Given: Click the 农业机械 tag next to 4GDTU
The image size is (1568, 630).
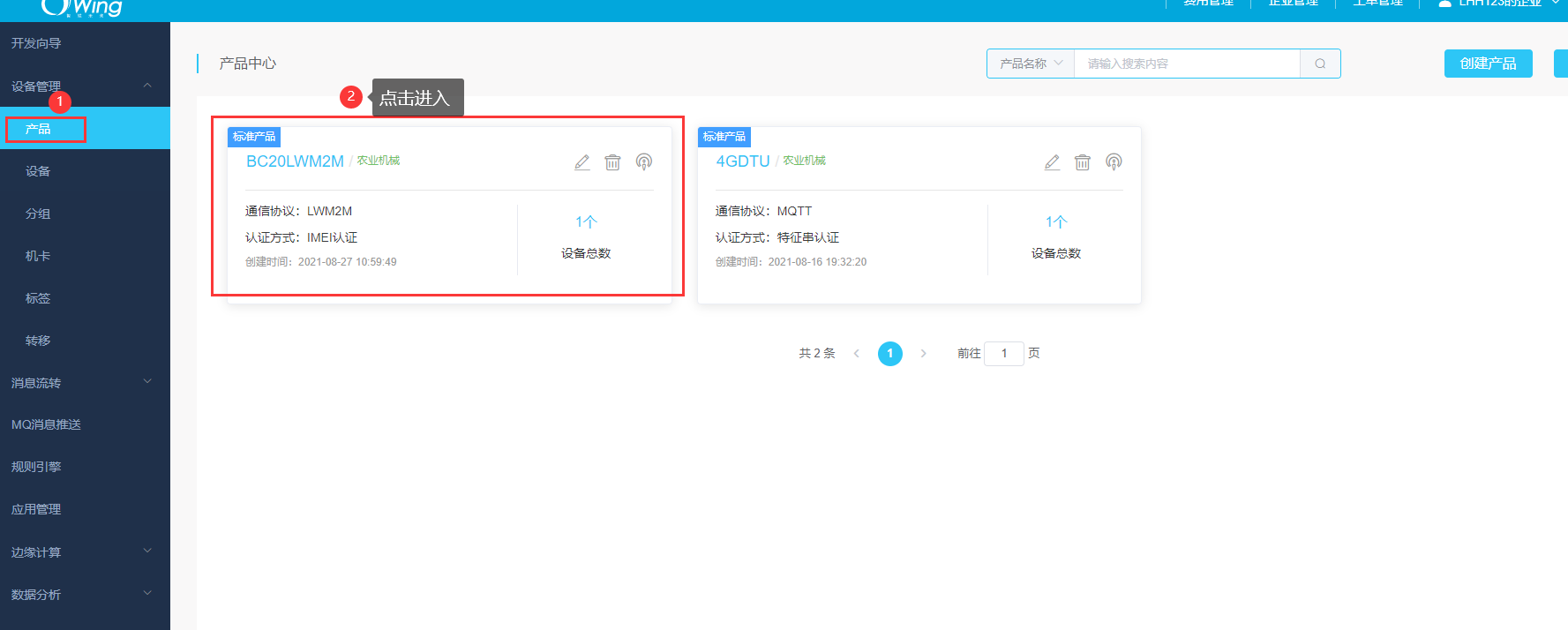Looking at the screenshot, I should click(x=805, y=161).
